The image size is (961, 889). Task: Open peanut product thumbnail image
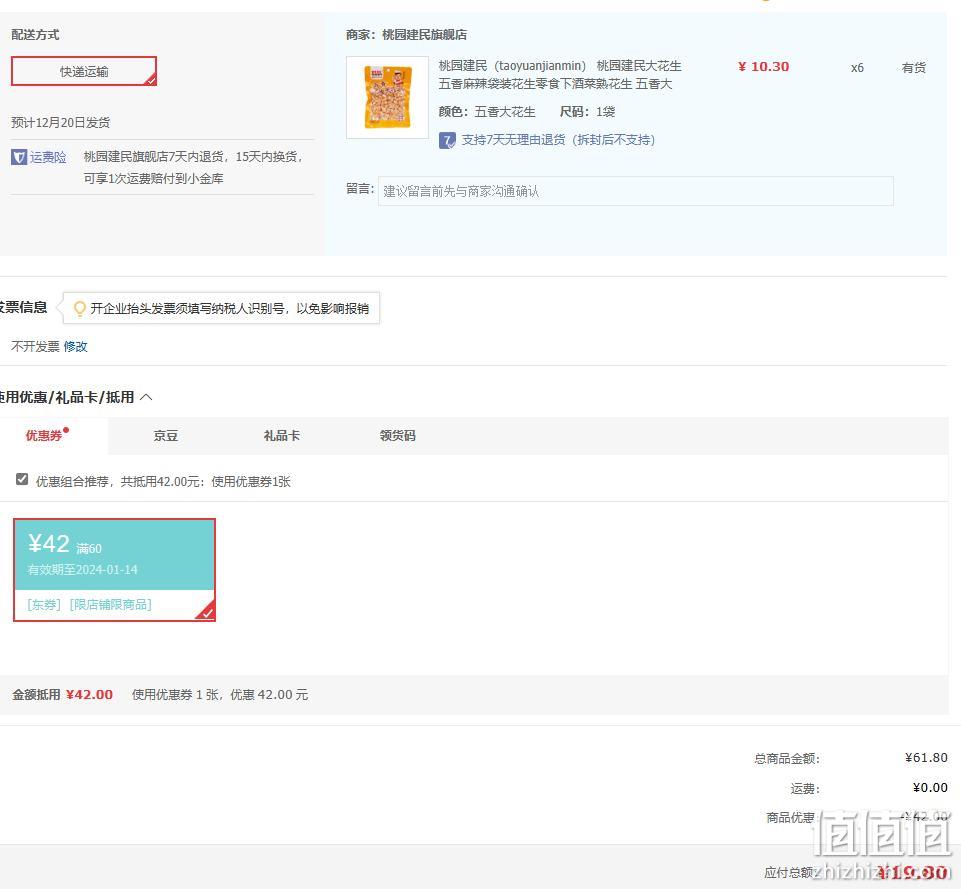[387, 97]
